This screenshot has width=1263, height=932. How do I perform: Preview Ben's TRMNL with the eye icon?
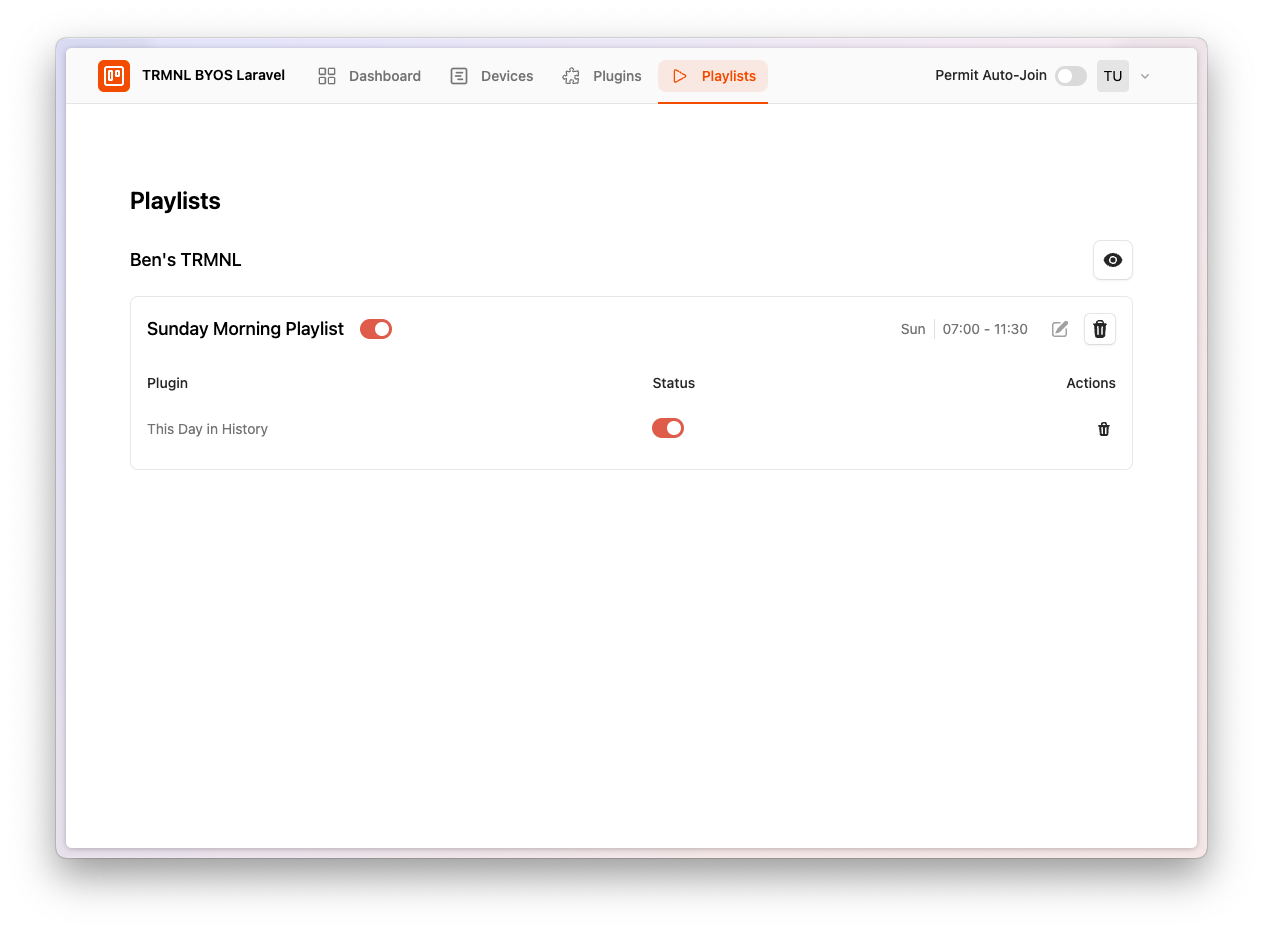(x=1112, y=260)
